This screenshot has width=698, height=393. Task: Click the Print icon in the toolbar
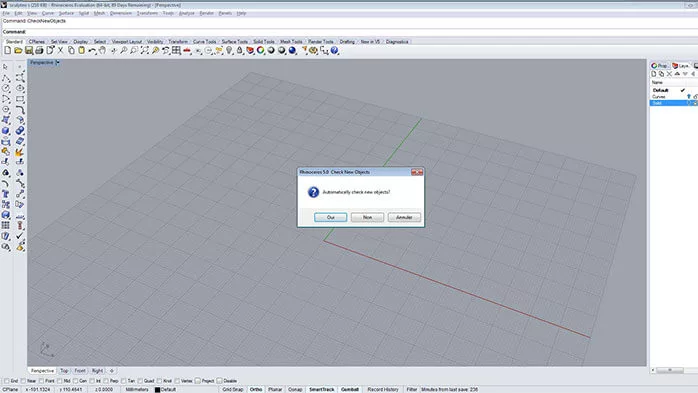[39, 51]
